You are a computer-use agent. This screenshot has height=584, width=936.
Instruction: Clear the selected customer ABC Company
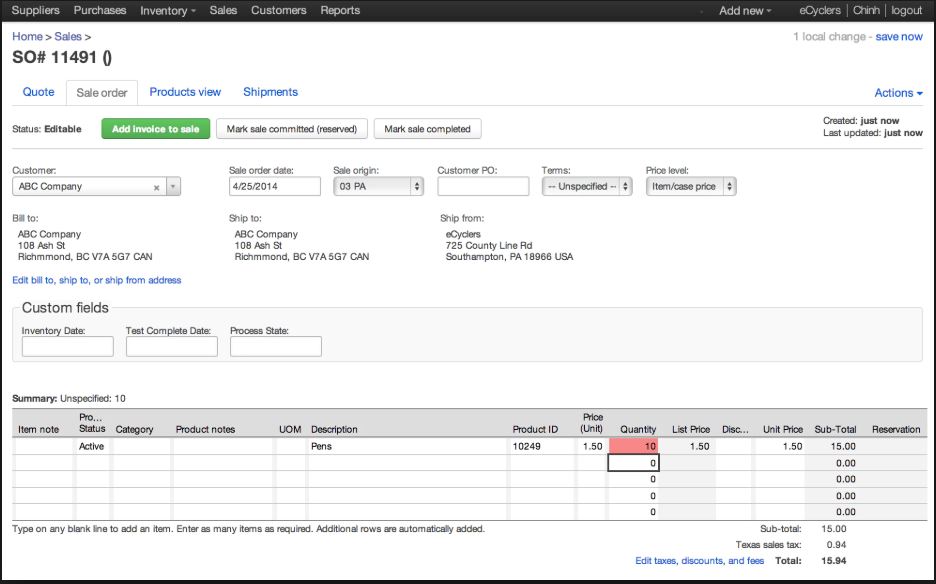(x=155, y=186)
